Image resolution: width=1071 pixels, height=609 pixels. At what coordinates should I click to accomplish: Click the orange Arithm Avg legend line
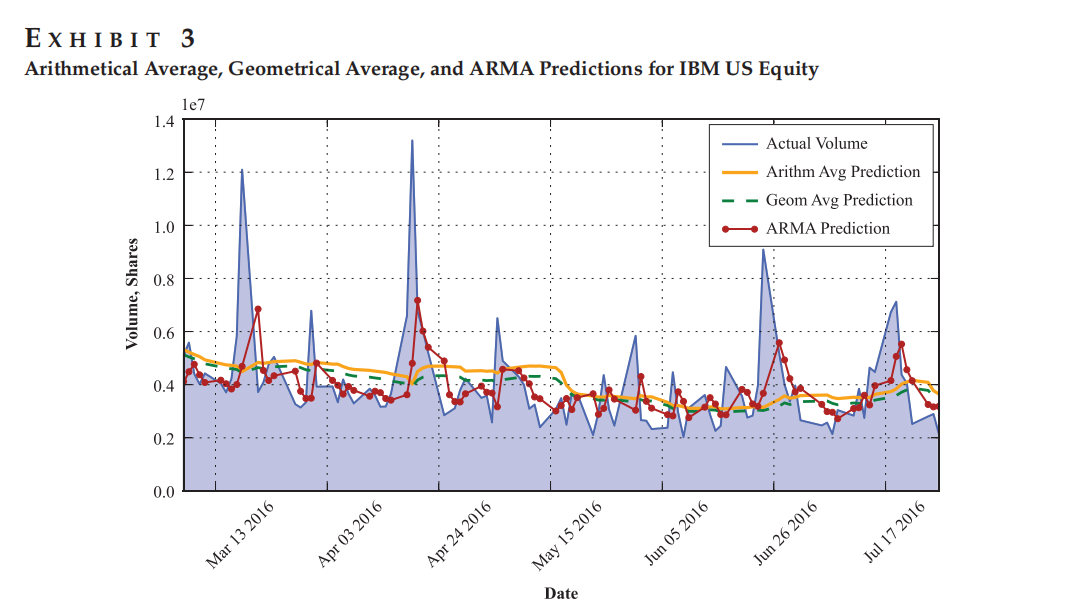point(740,173)
